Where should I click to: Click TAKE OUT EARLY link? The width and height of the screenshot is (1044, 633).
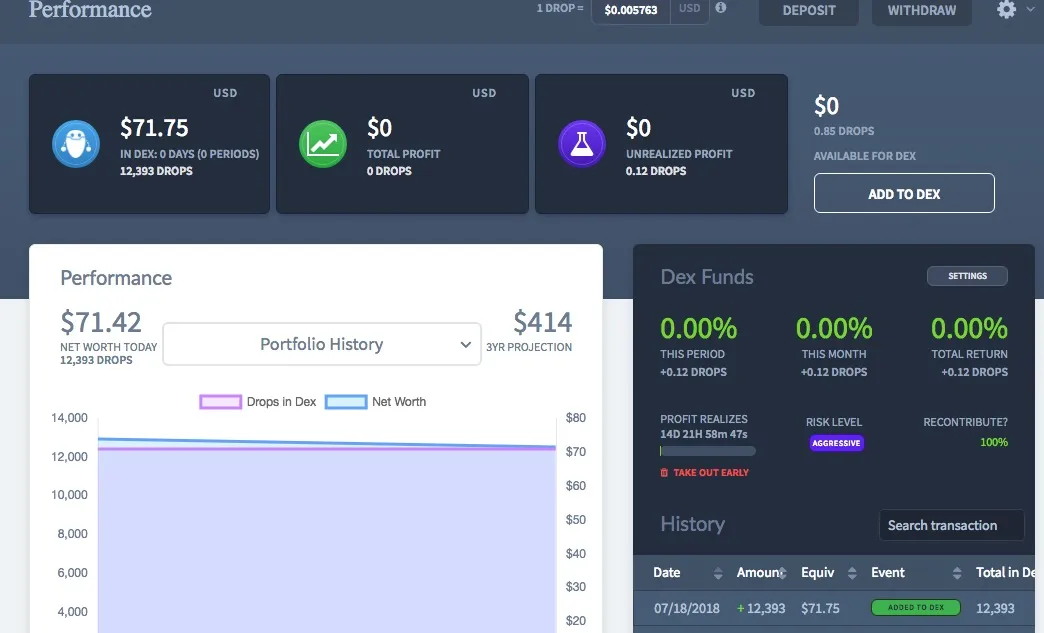(711, 473)
